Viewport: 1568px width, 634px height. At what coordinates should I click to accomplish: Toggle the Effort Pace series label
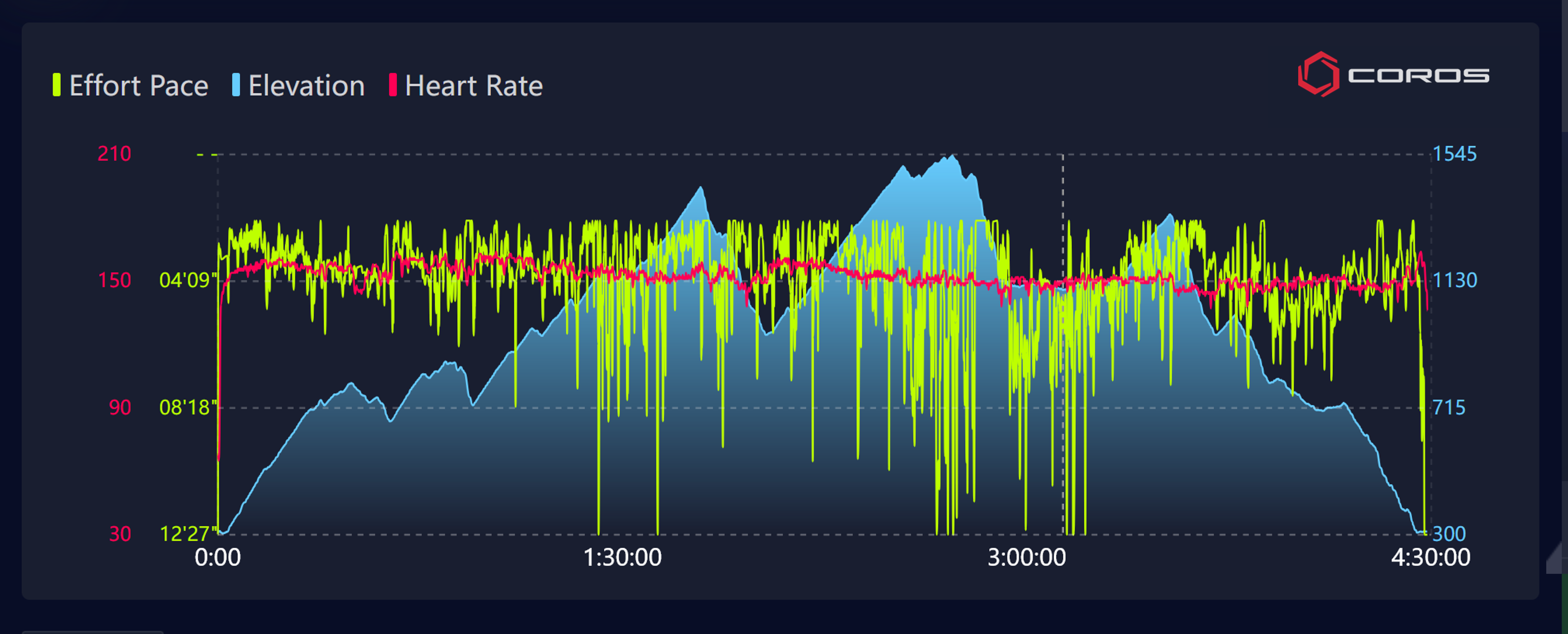point(139,86)
